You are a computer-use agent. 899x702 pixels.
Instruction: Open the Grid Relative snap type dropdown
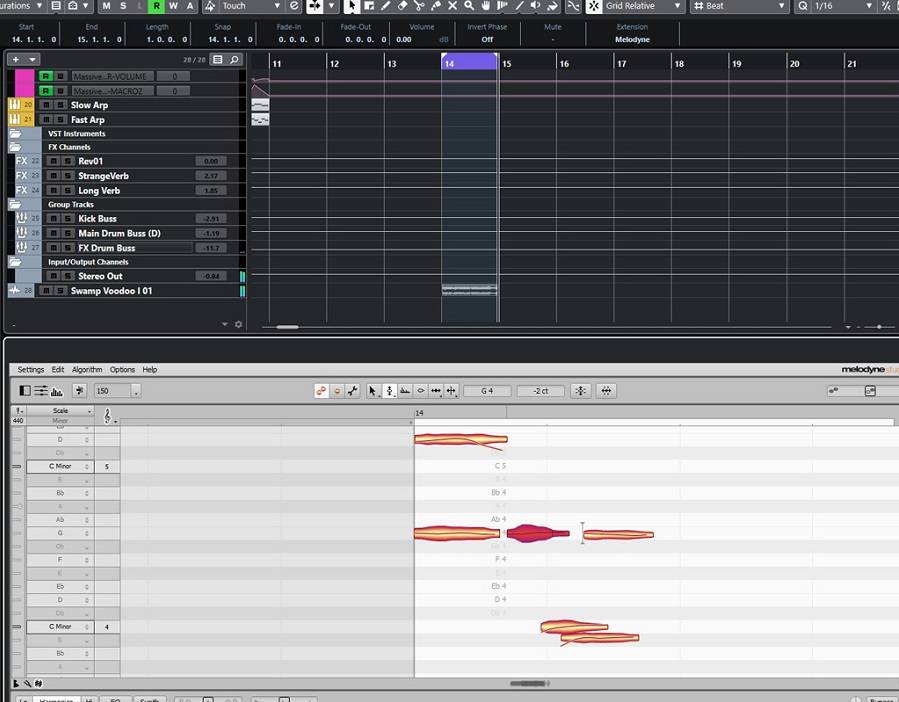[x=677, y=6]
